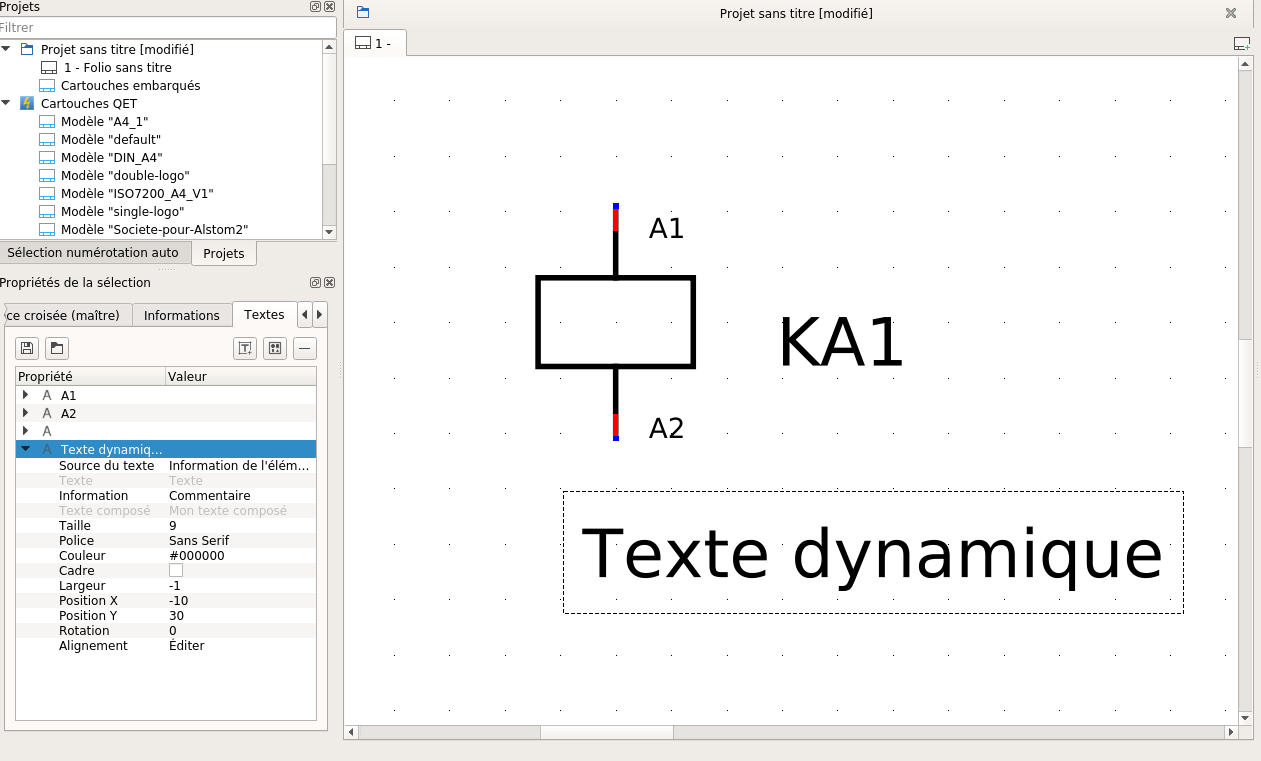Image resolution: width=1261 pixels, height=761 pixels.
Task: Click the add folio icon at top-right of tab bar
Action: pyautogui.click(x=1241, y=44)
